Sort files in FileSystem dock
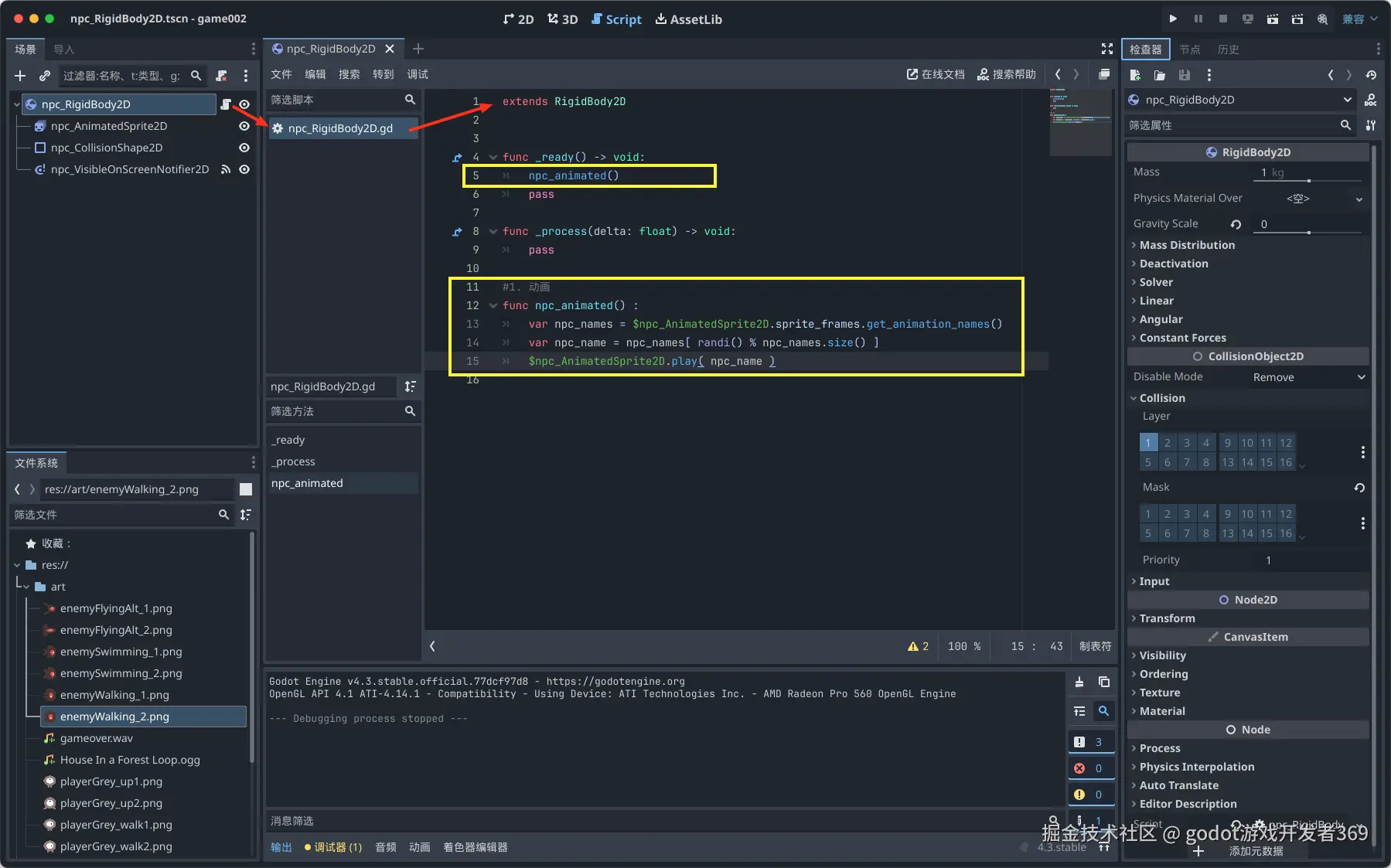The width and height of the screenshot is (1391, 868). 246,515
